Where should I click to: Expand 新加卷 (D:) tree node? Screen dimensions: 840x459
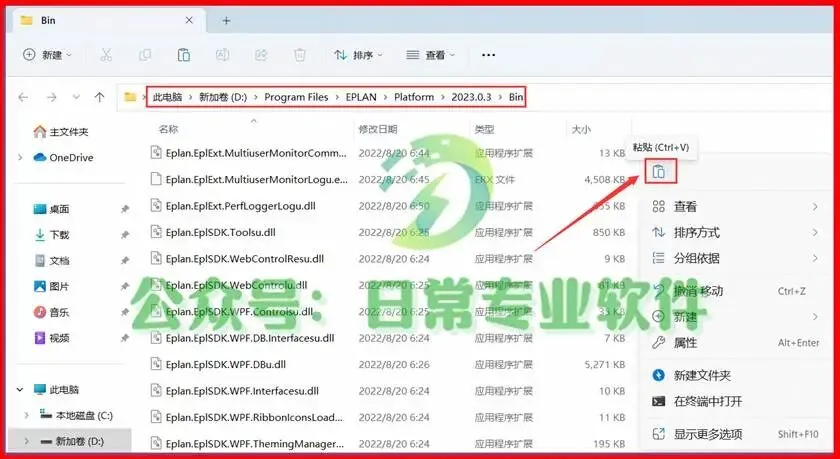click(x=27, y=441)
